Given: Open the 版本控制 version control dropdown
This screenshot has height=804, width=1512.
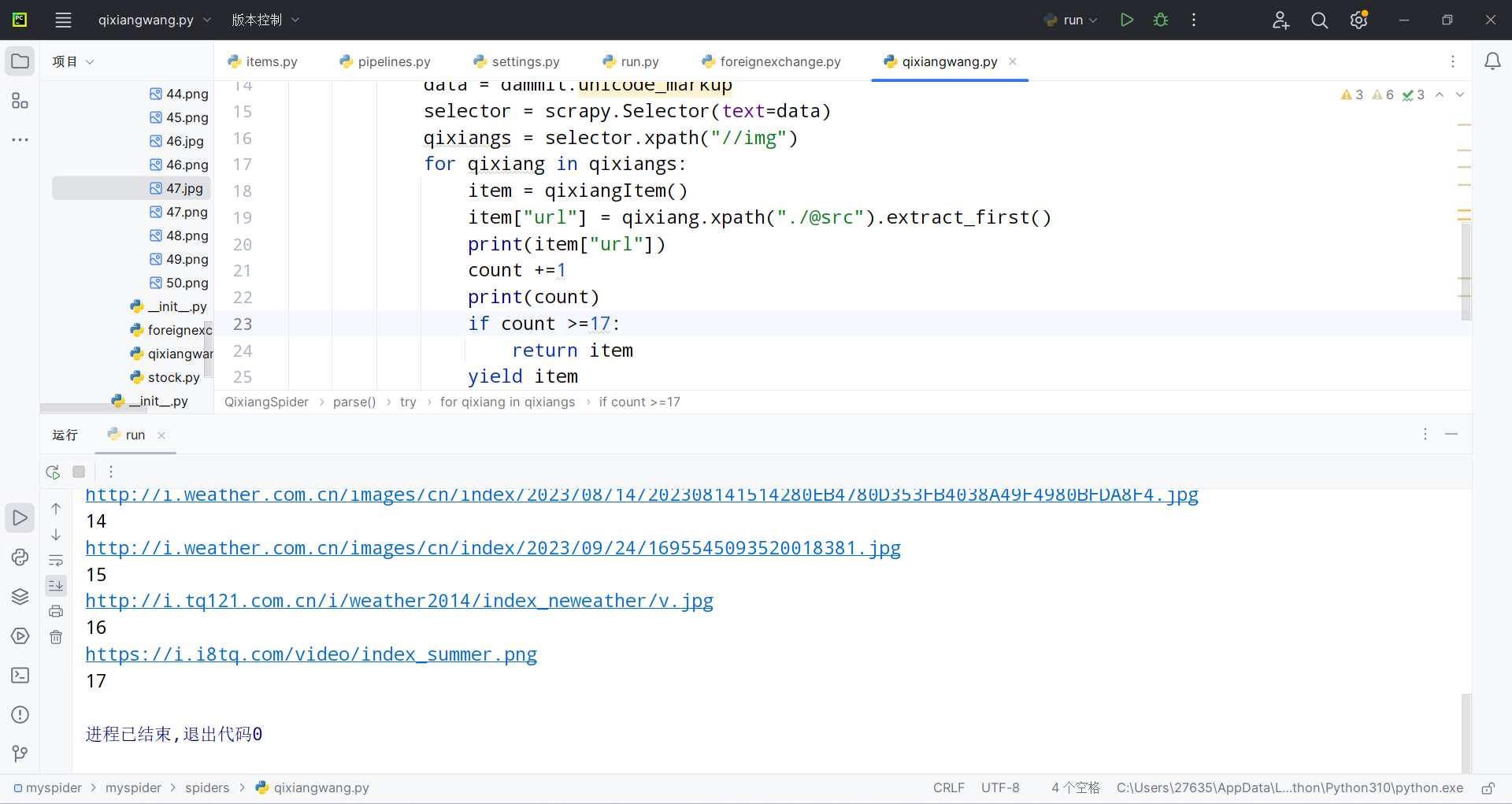Looking at the screenshot, I should 265,20.
